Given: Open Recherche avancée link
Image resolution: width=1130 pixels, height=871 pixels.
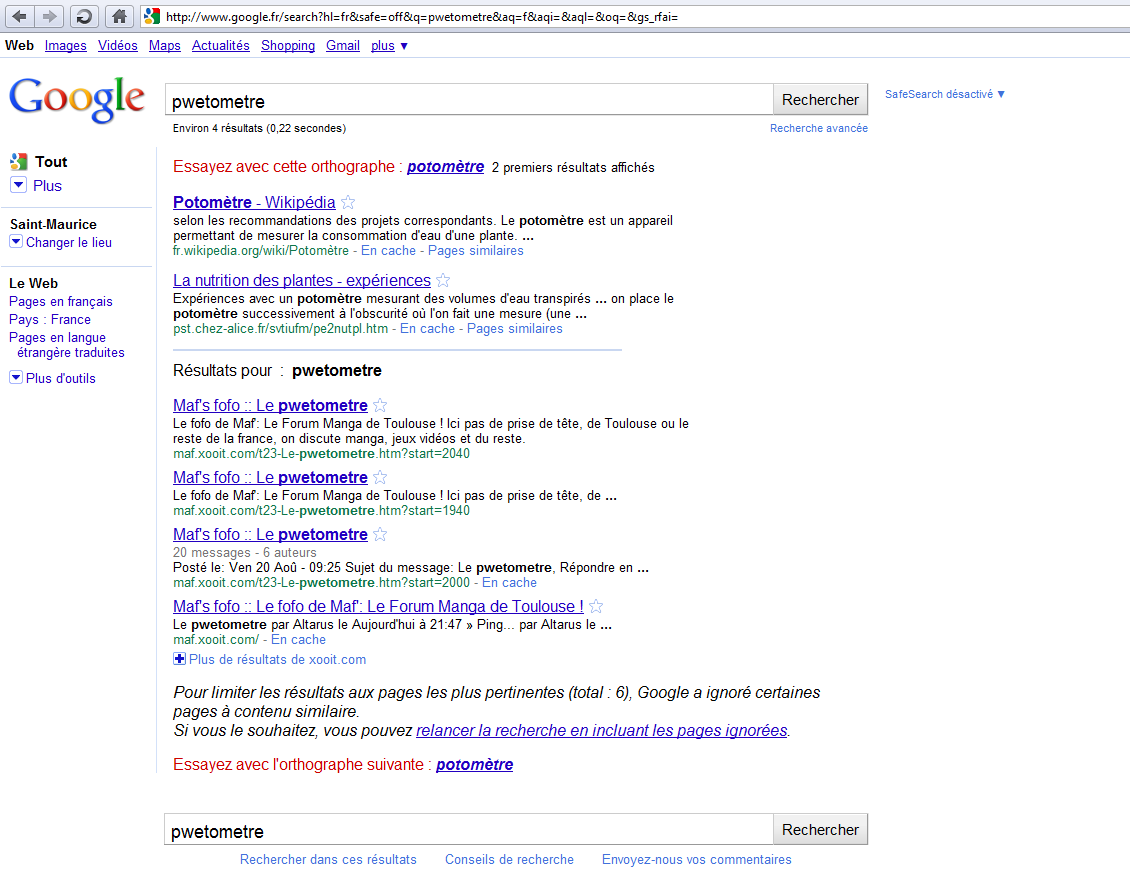Looking at the screenshot, I should pyautogui.click(x=819, y=128).
